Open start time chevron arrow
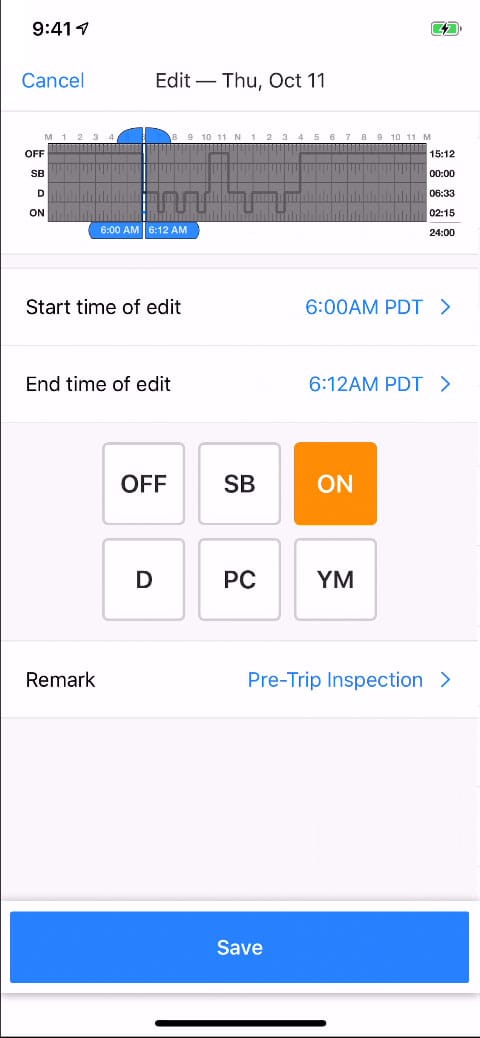480x1038 pixels. [446, 307]
